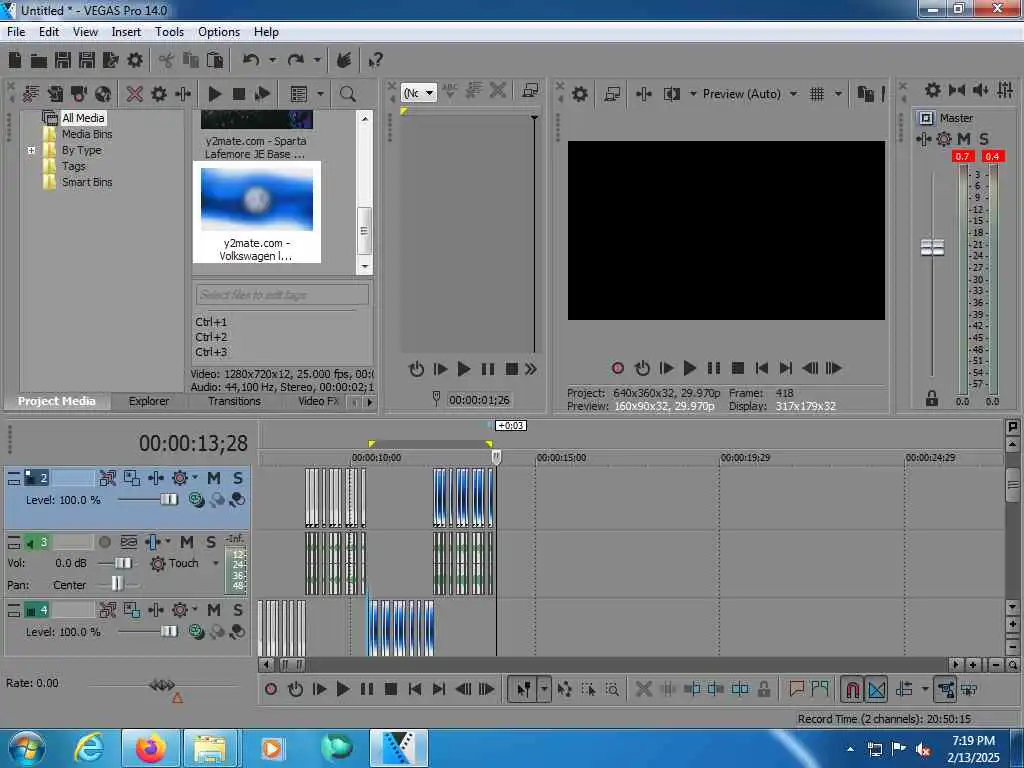The width and height of the screenshot is (1024, 768).
Task: Select y2mate.com Volkswagen media thumbnail
Action: tap(257, 212)
